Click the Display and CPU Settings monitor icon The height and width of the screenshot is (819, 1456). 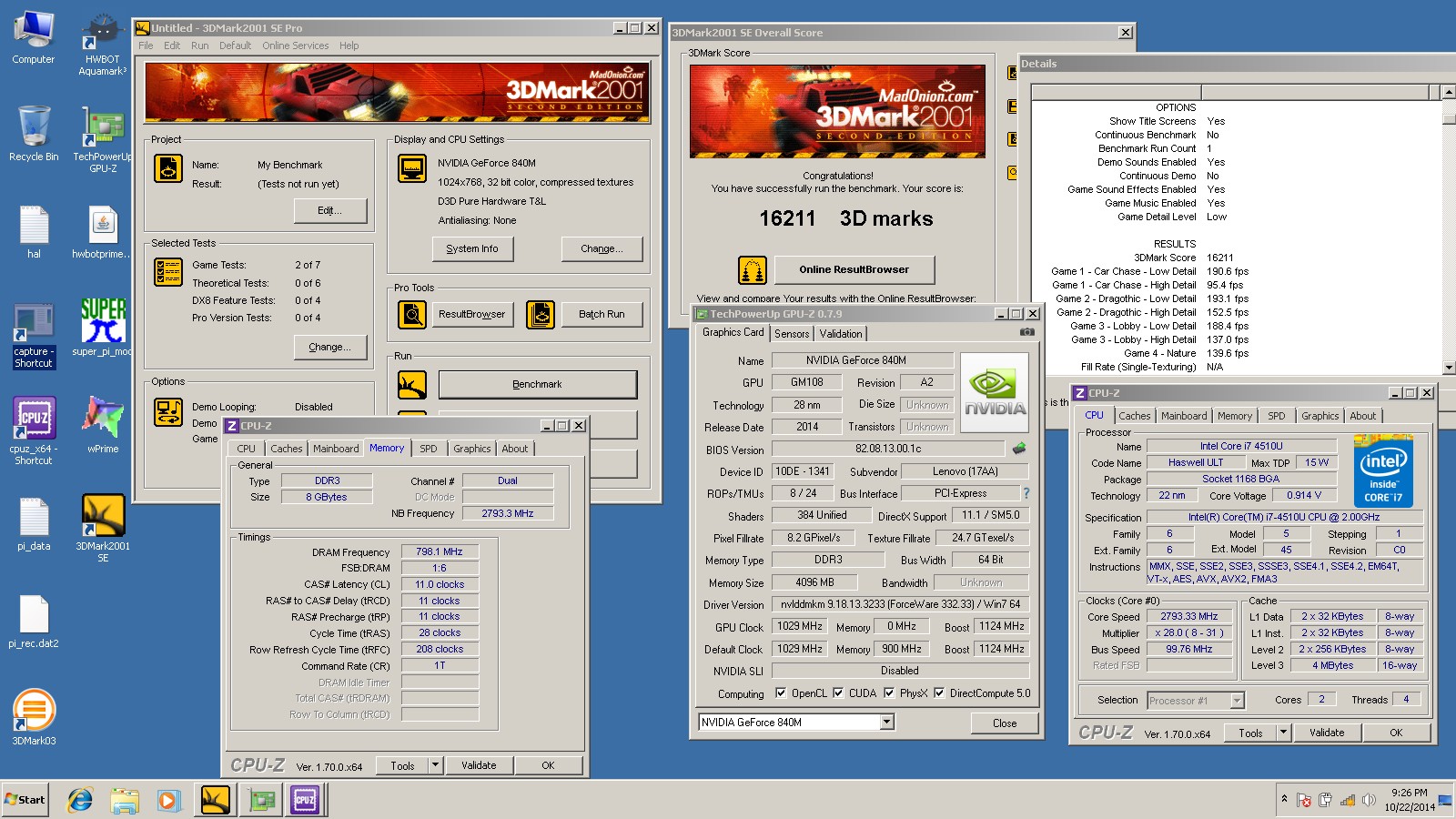pos(412,168)
